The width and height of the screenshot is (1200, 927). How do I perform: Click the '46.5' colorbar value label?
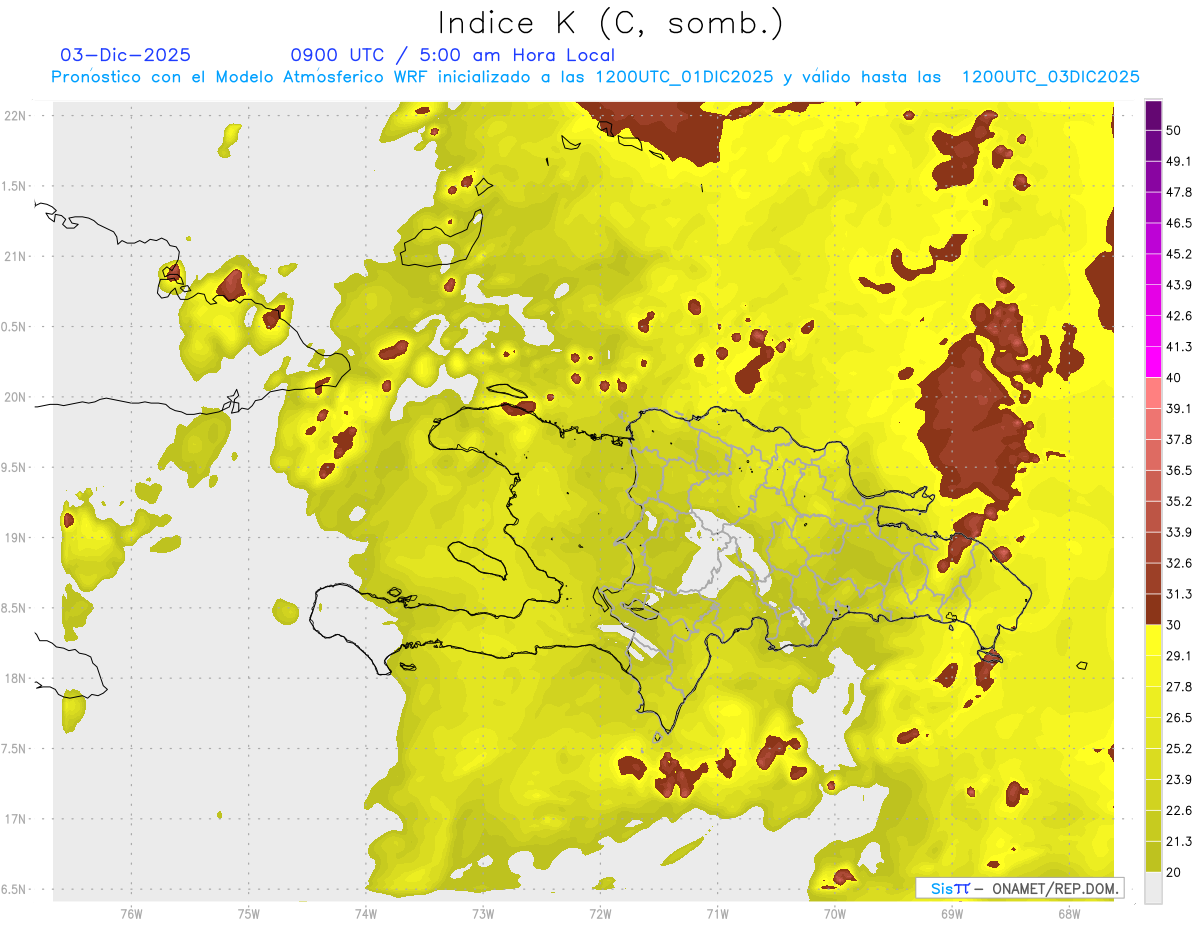(1179, 223)
